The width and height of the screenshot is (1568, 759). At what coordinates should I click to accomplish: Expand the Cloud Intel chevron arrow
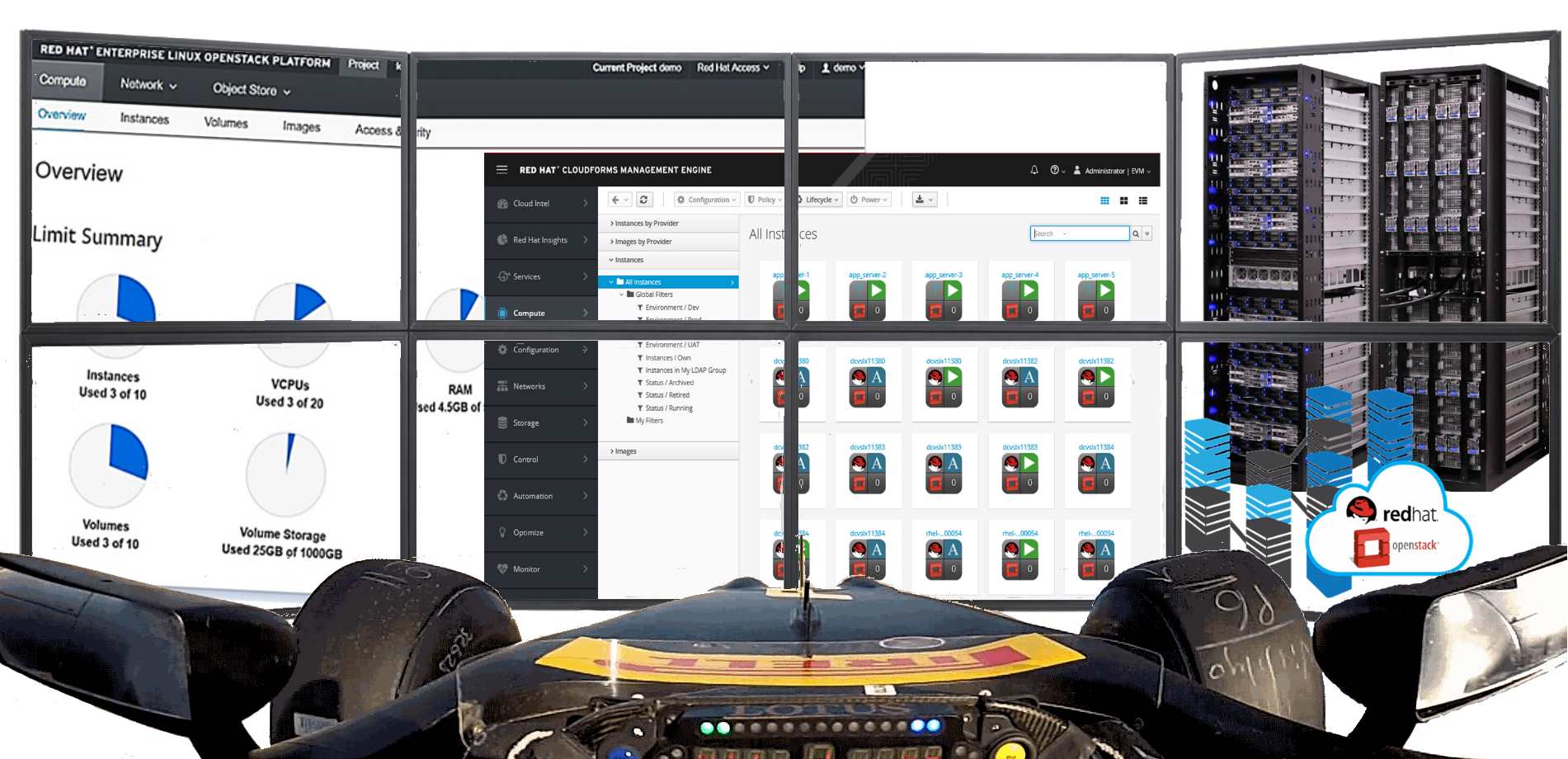pyautogui.click(x=585, y=204)
